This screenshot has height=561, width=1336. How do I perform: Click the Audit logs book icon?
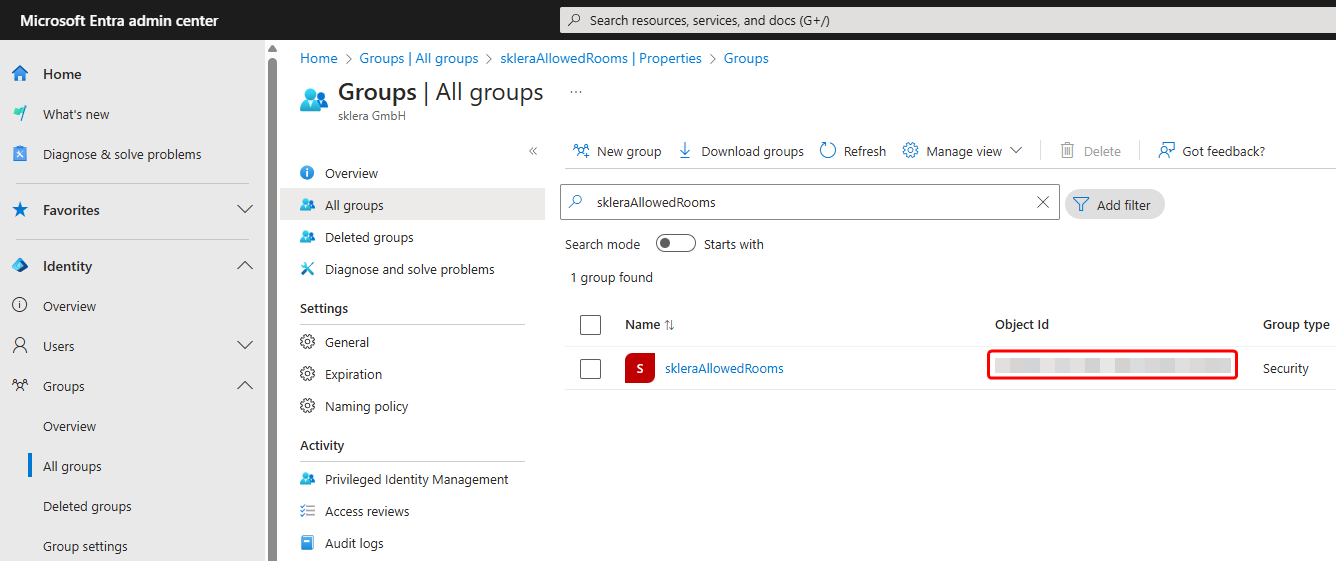pos(308,543)
